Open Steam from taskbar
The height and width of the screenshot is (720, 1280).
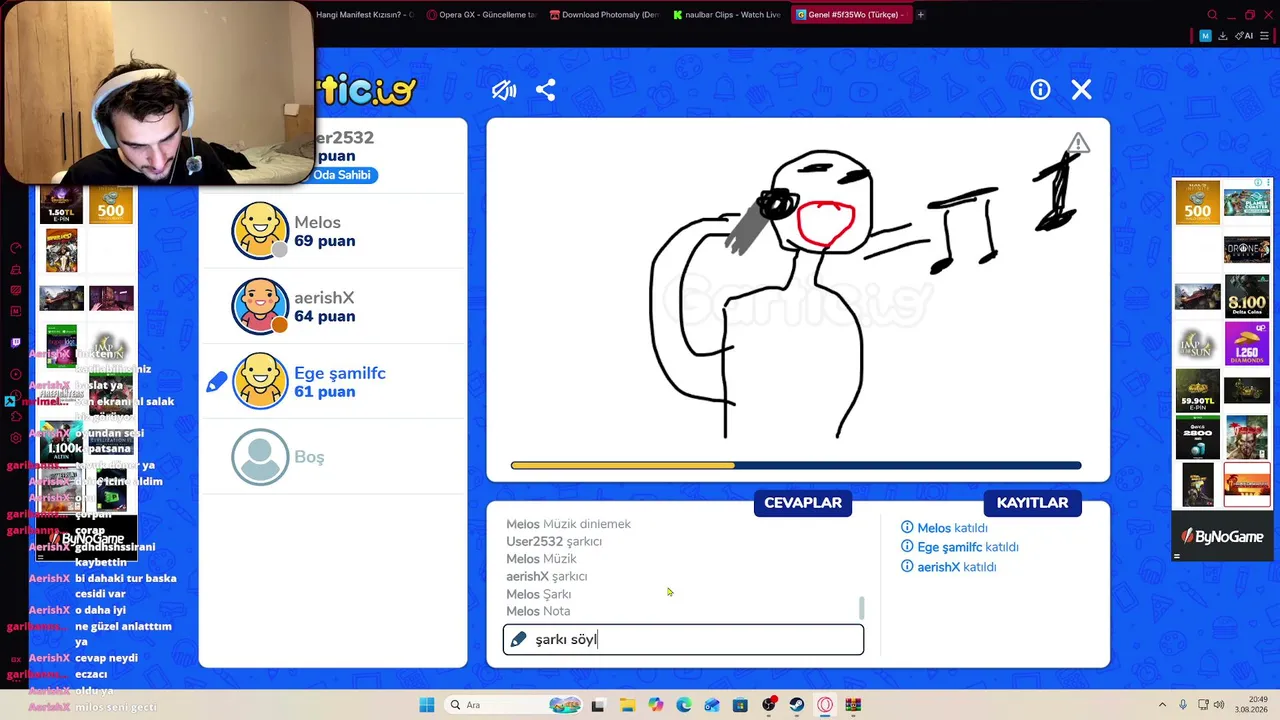pos(797,705)
